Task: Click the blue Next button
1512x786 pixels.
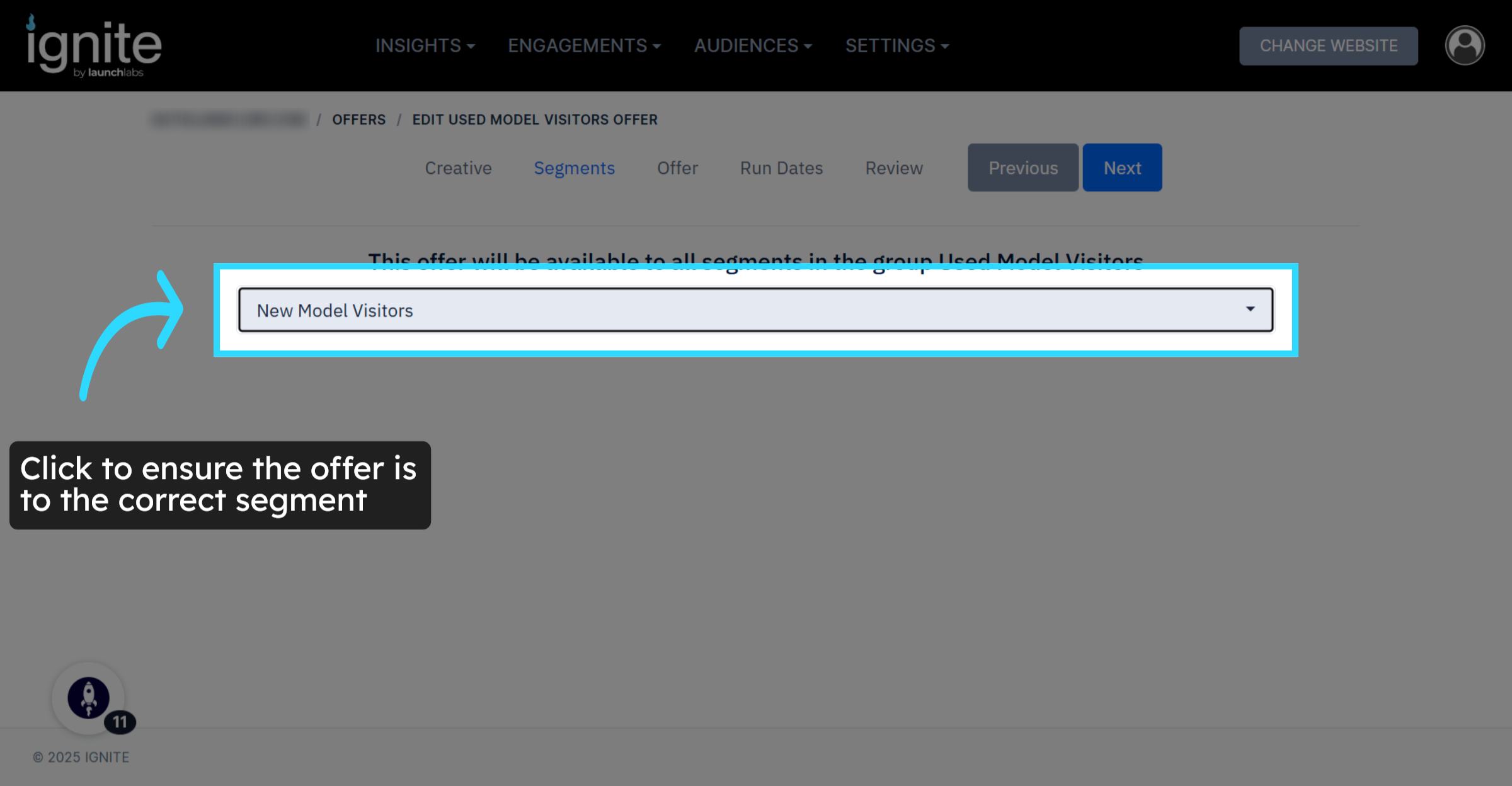Action: [x=1122, y=168]
